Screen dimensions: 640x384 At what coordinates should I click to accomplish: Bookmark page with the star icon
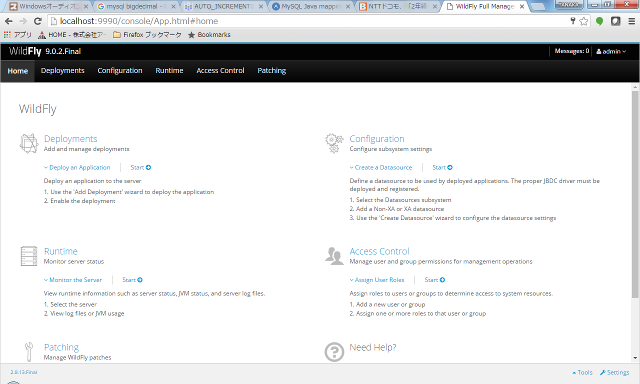pyautogui.click(x=584, y=21)
